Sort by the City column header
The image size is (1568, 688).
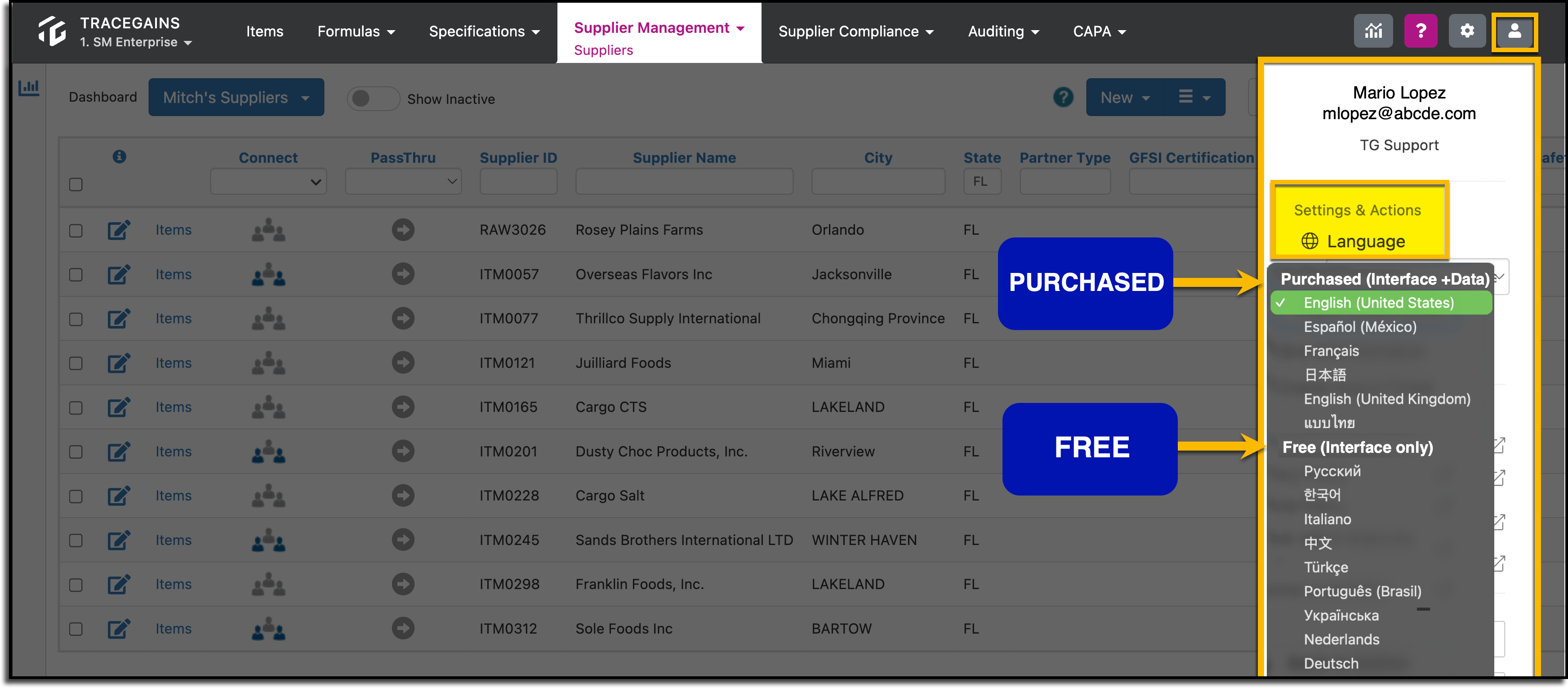click(x=878, y=158)
